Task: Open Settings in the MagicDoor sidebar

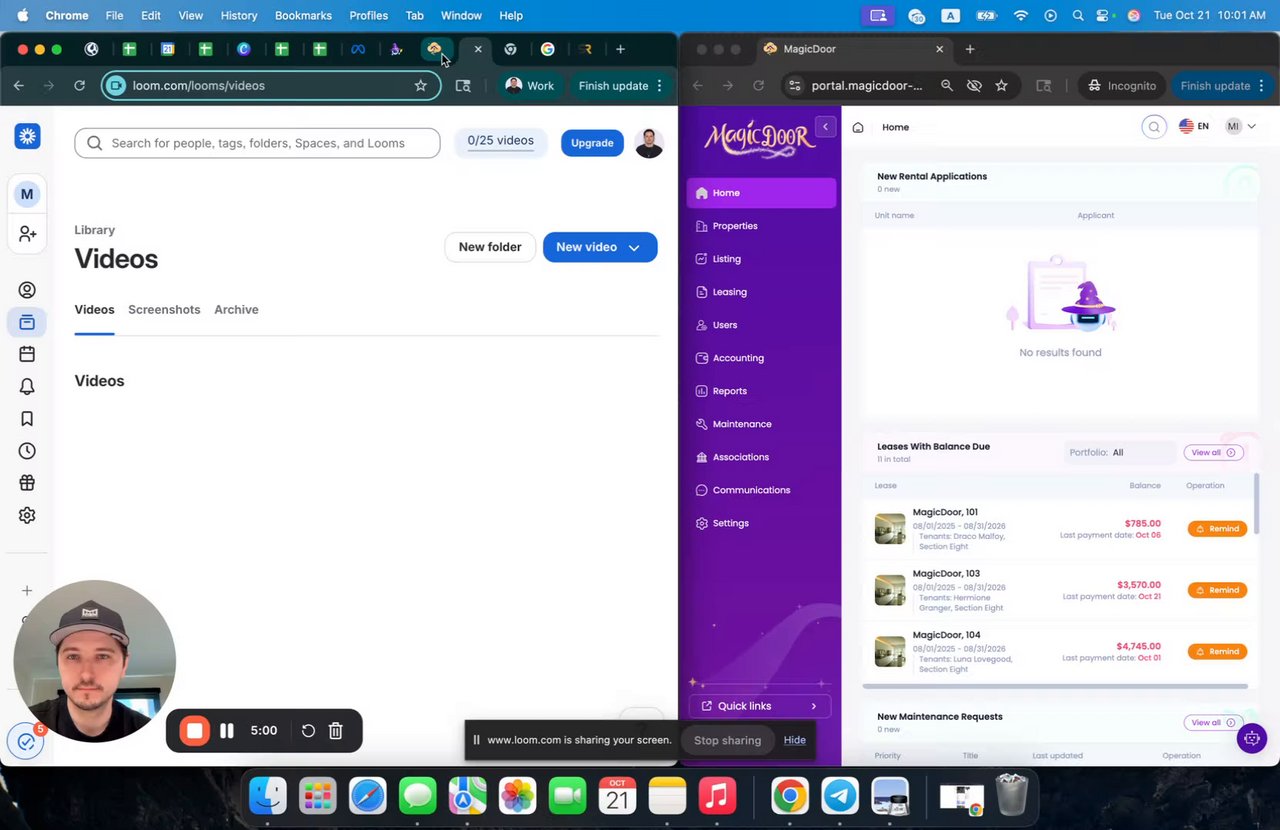Action: click(761, 523)
